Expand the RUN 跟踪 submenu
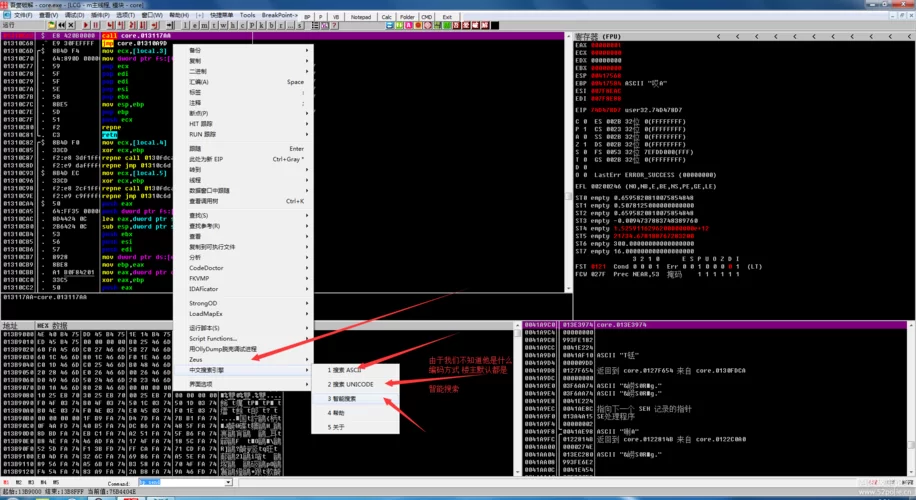 245,134
